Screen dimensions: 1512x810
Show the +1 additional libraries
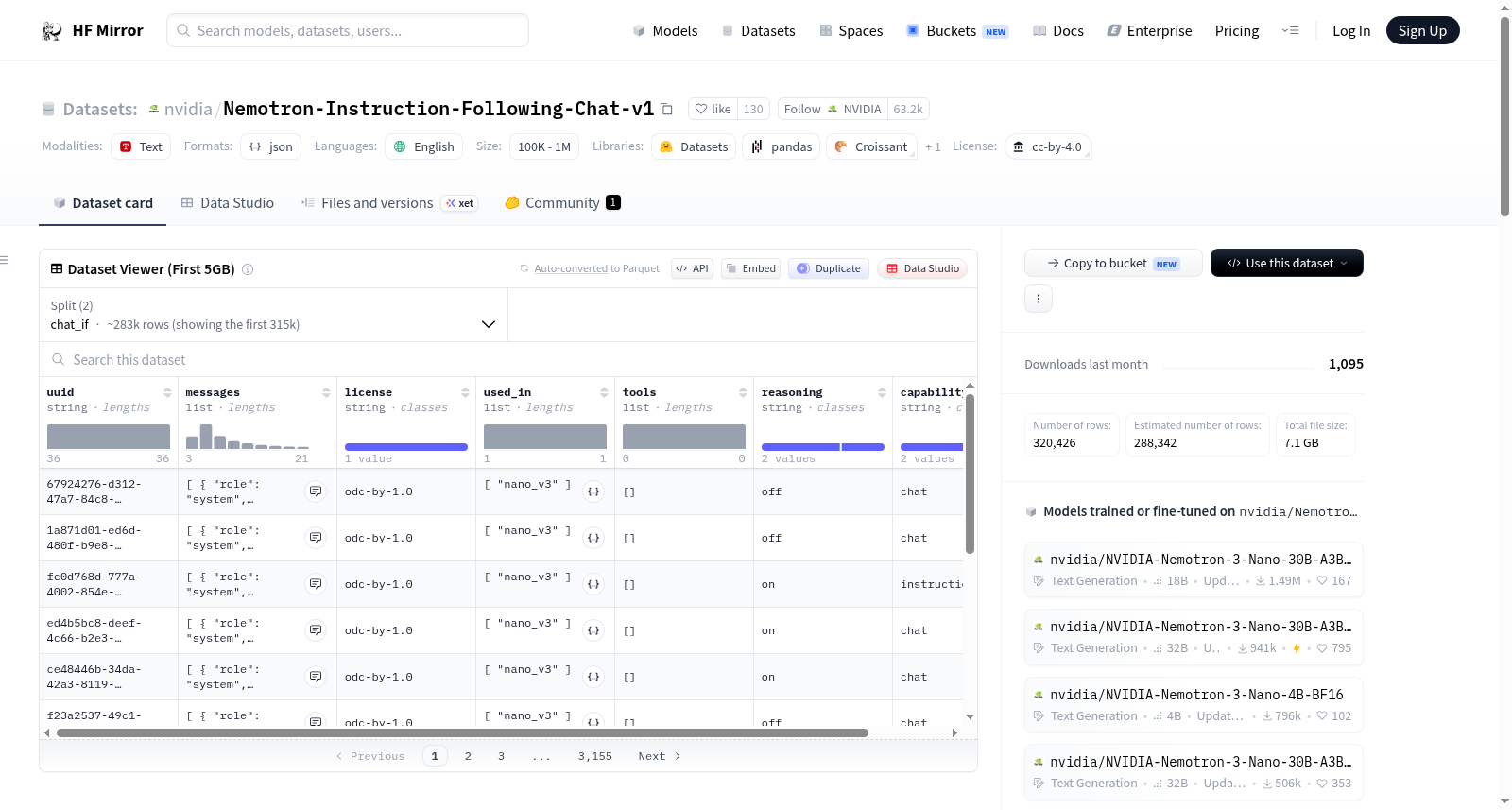tap(933, 147)
